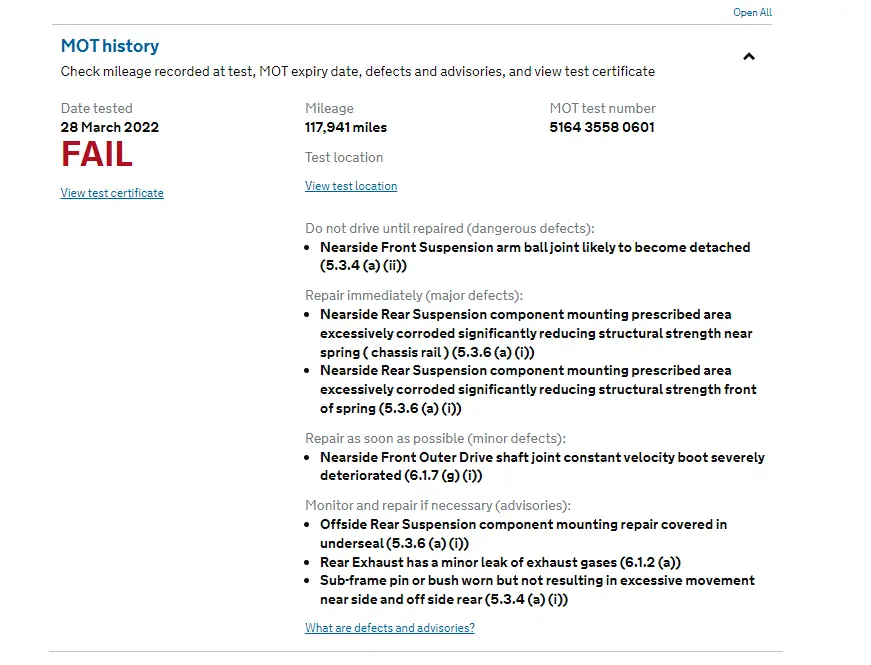871x665 pixels.
Task: View the test certificate
Action: (112, 193)
